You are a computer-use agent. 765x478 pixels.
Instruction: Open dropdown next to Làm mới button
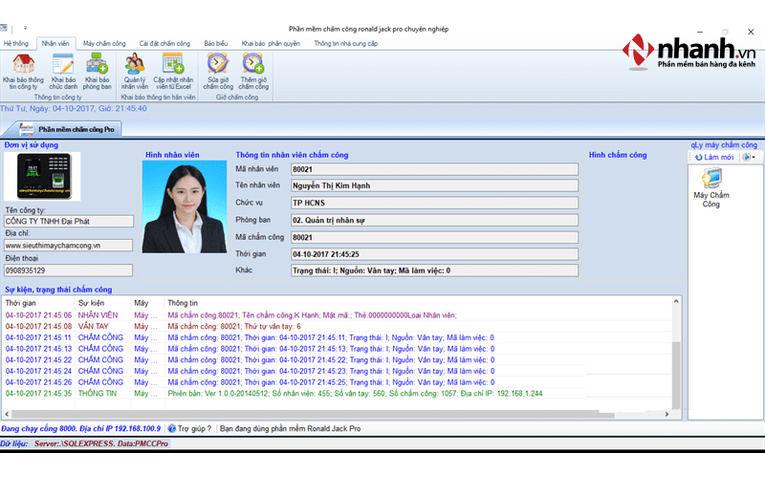754,157
